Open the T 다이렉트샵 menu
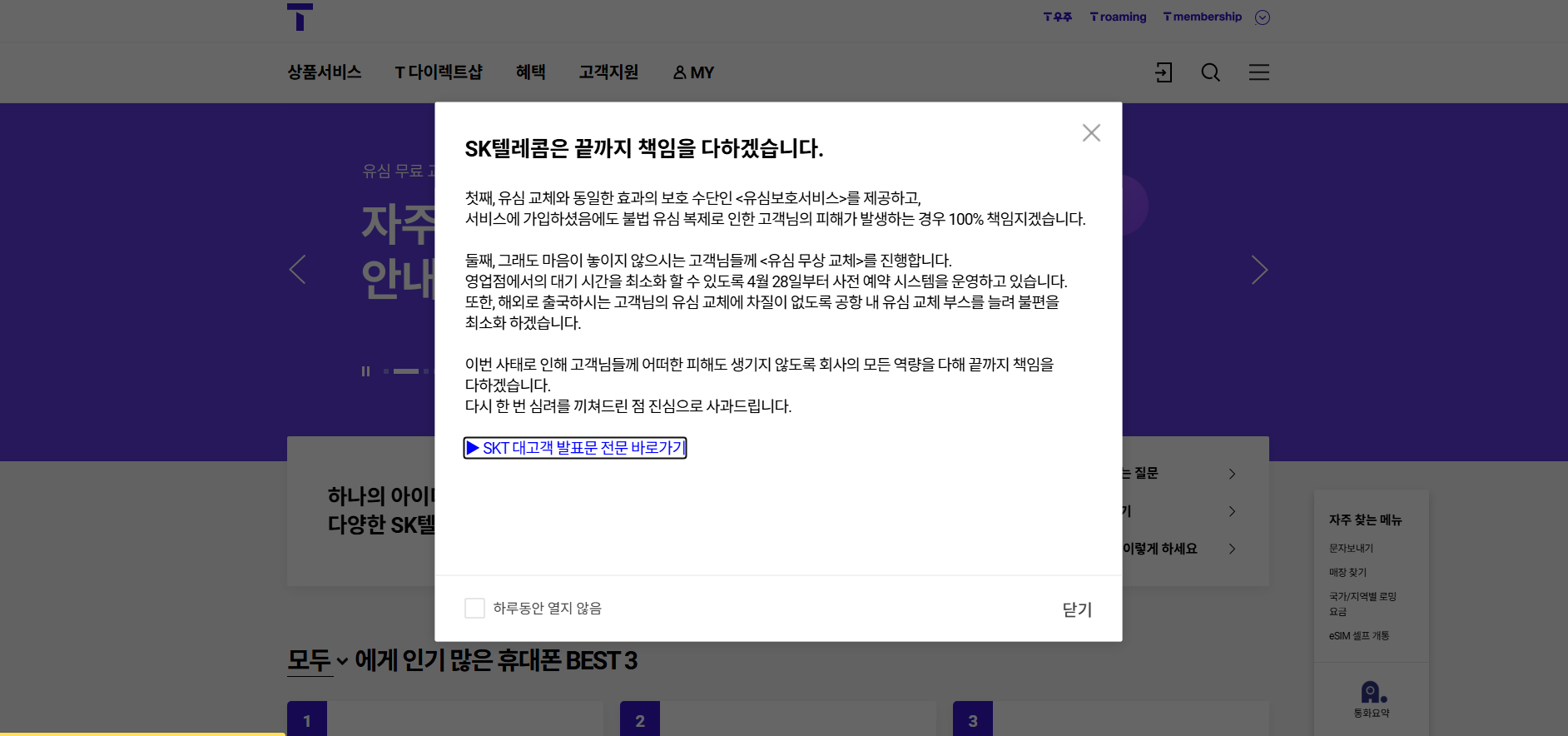The height and width of the screenshot is (736, 1568). (x=439, y=72)
